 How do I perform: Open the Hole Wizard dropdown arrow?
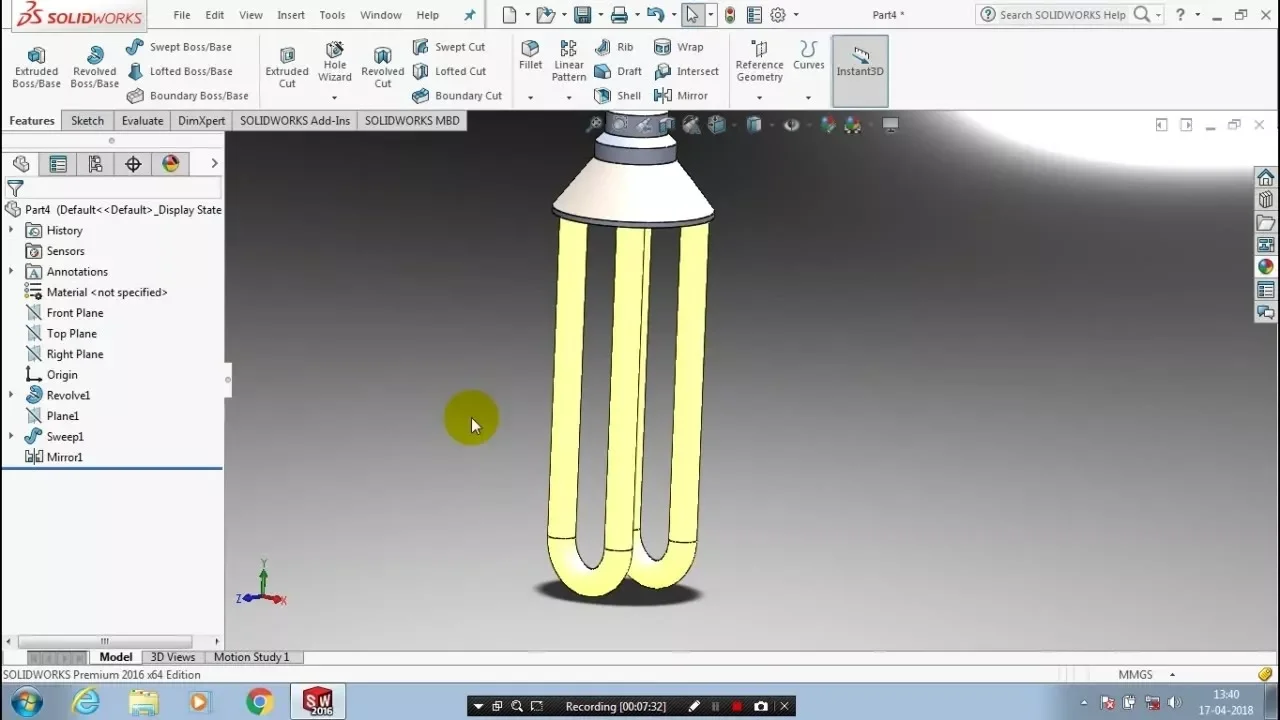pyautogui.click(x=334, y=98)
